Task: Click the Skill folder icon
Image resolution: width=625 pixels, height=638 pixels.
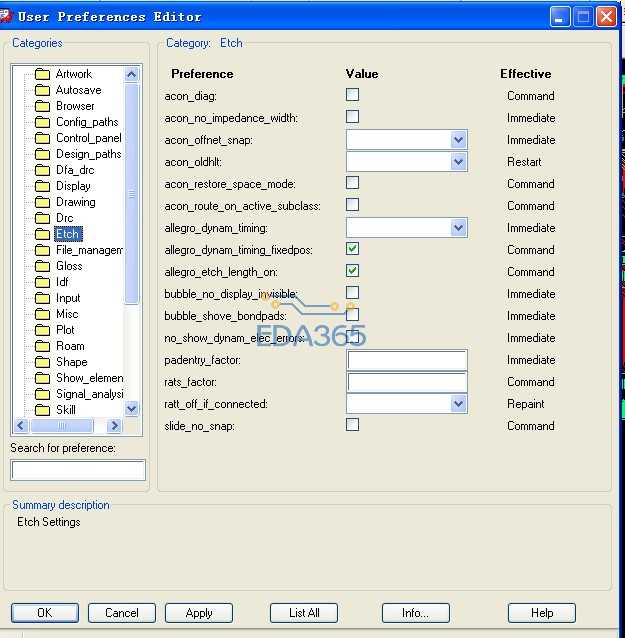Action: pyautogui.click(x=42, y=410)
